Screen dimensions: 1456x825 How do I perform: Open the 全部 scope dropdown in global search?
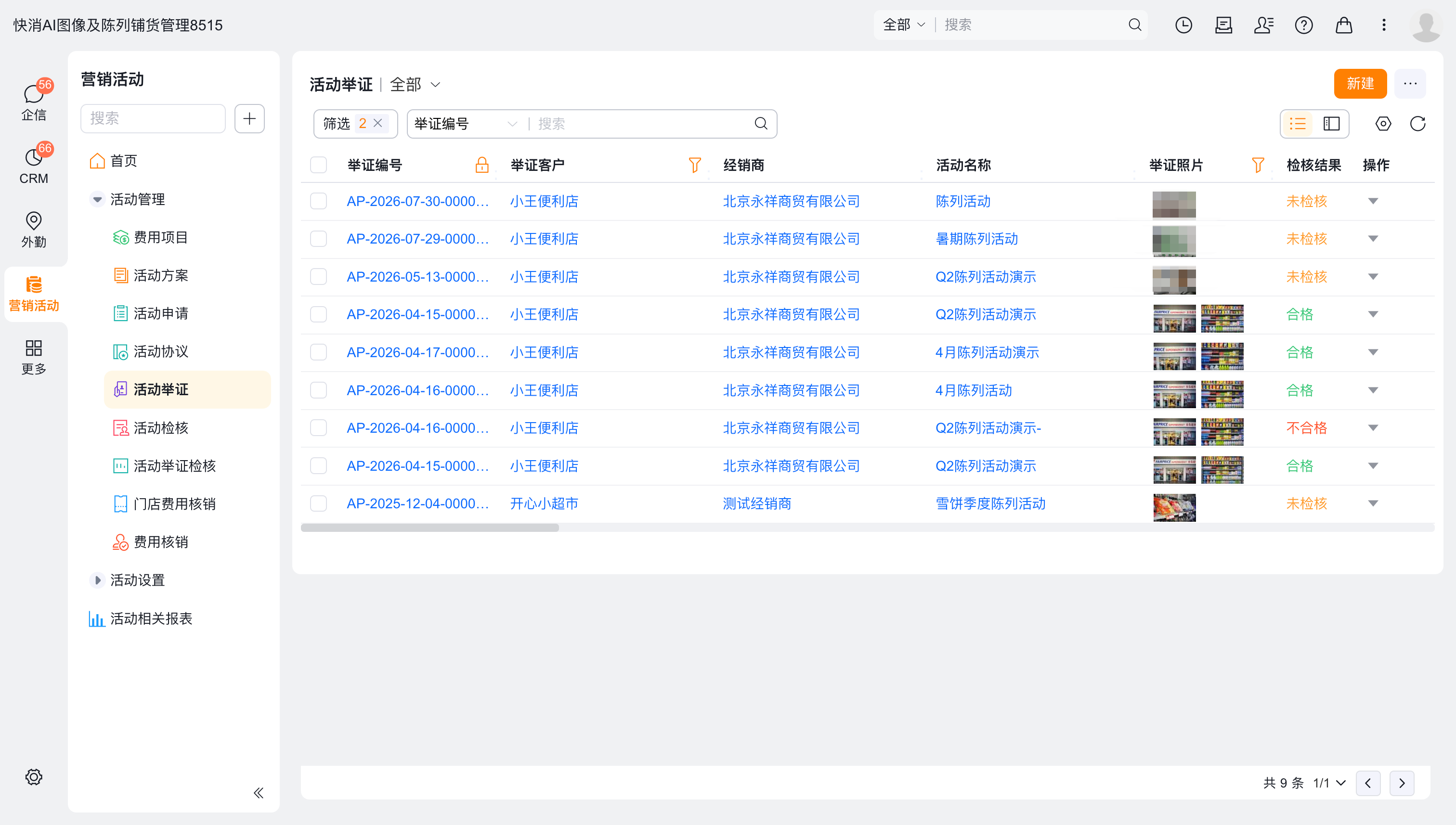pos(904,25)
